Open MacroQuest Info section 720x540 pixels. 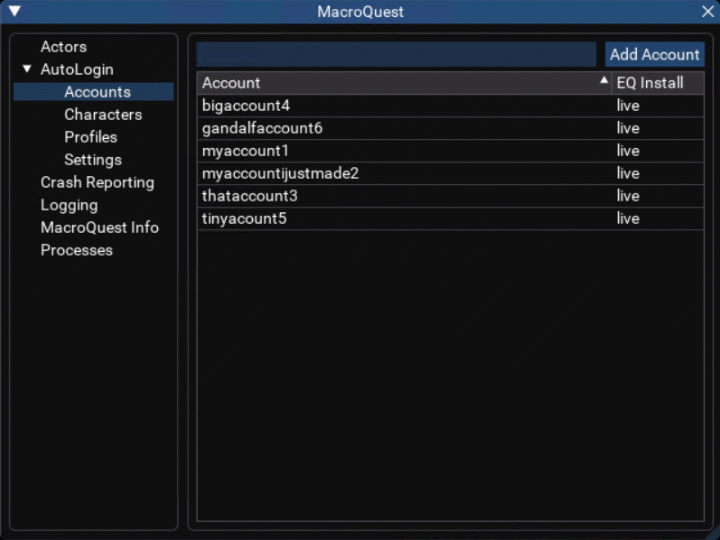(x=99, y=227)
